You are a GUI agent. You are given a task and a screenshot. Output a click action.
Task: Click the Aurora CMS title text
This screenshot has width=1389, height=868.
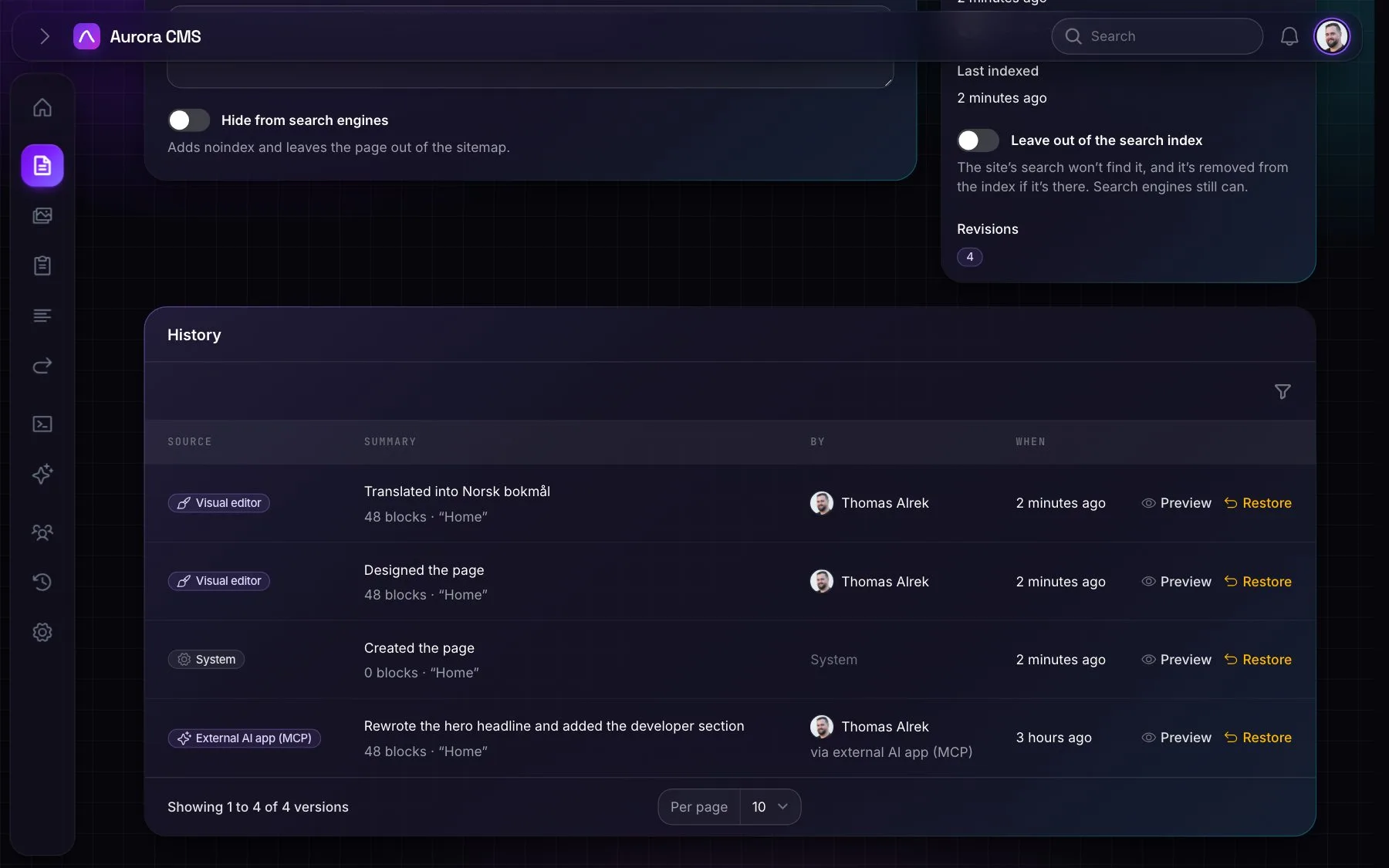pos(155,36)
